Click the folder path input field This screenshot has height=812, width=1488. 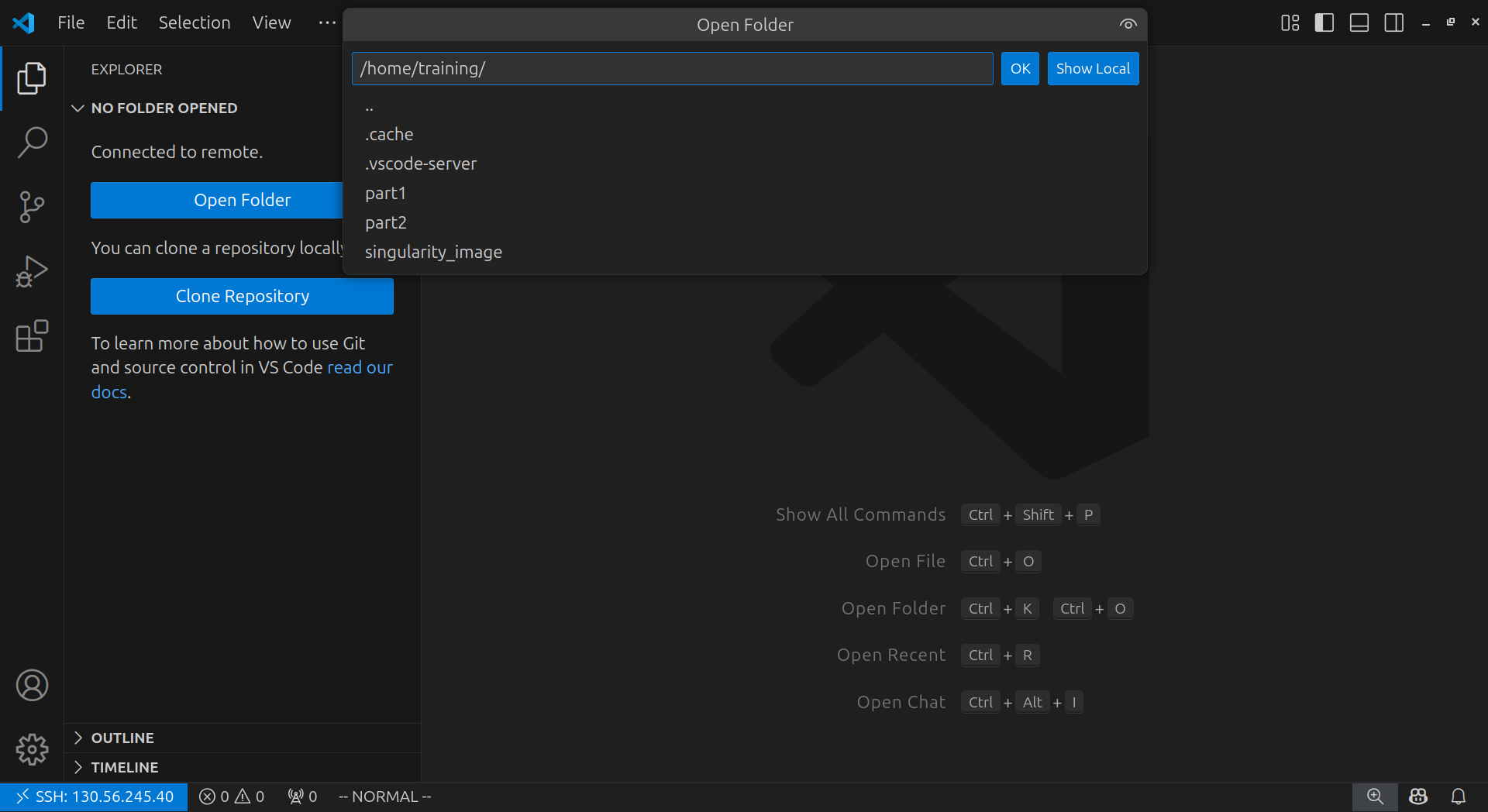[672, 69]
